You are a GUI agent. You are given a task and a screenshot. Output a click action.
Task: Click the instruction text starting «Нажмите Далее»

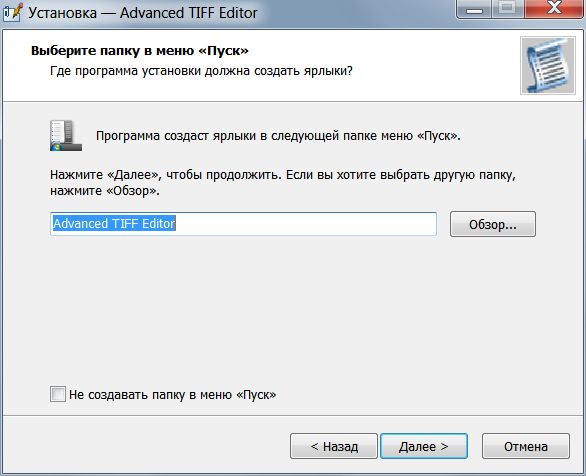[x=283, y=183]
